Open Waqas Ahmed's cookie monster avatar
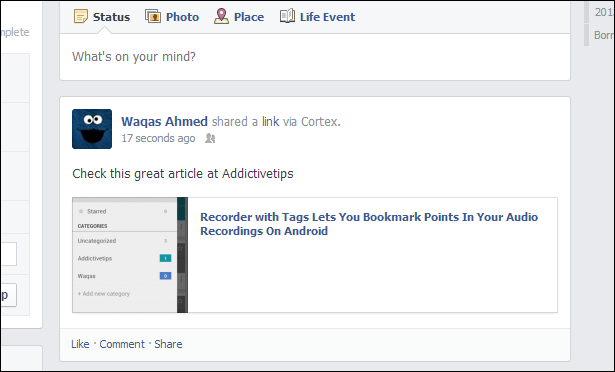615x372 pixels. pos(92,129)
